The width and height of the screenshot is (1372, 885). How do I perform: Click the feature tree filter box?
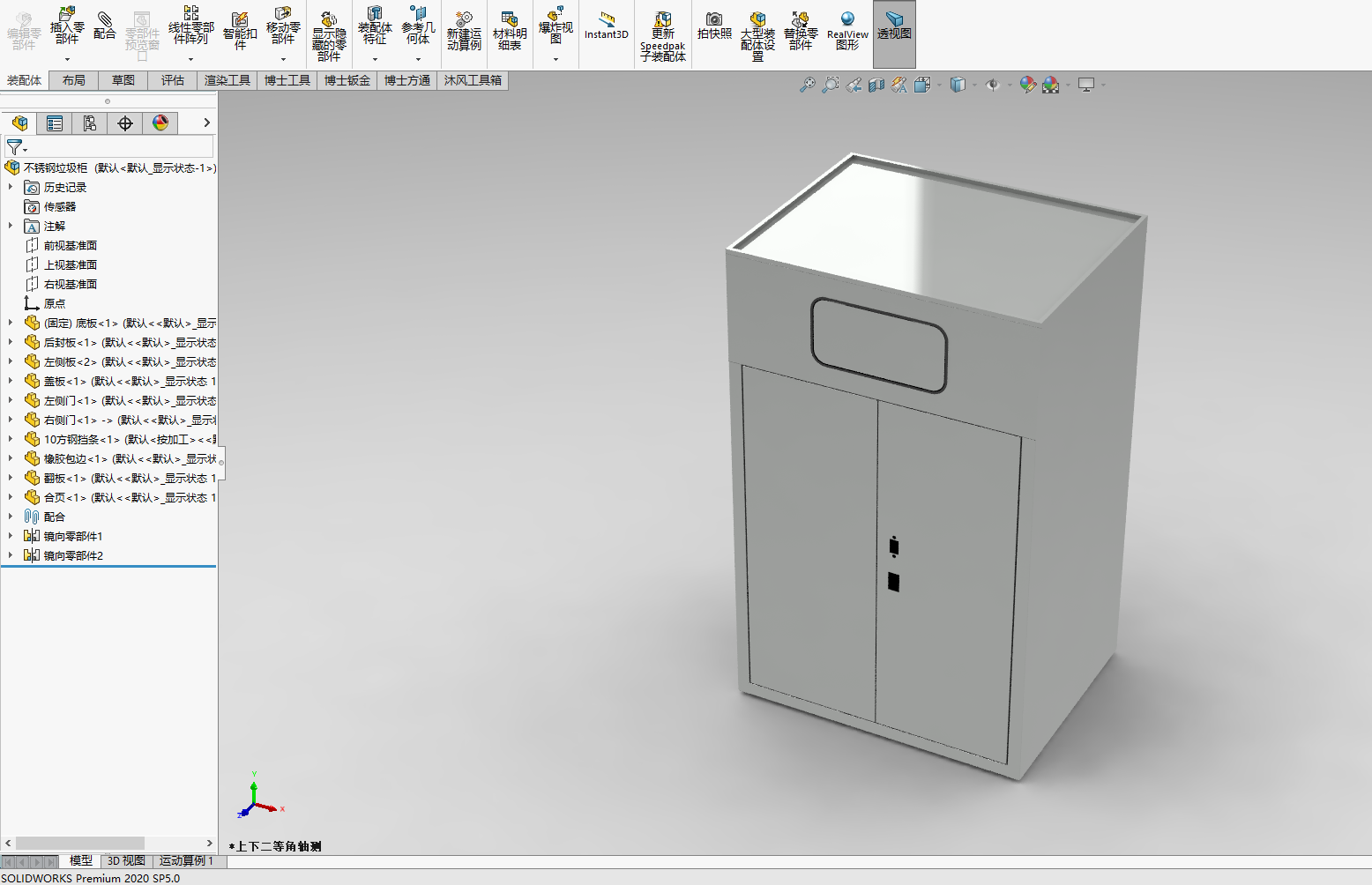pos(109,146)
